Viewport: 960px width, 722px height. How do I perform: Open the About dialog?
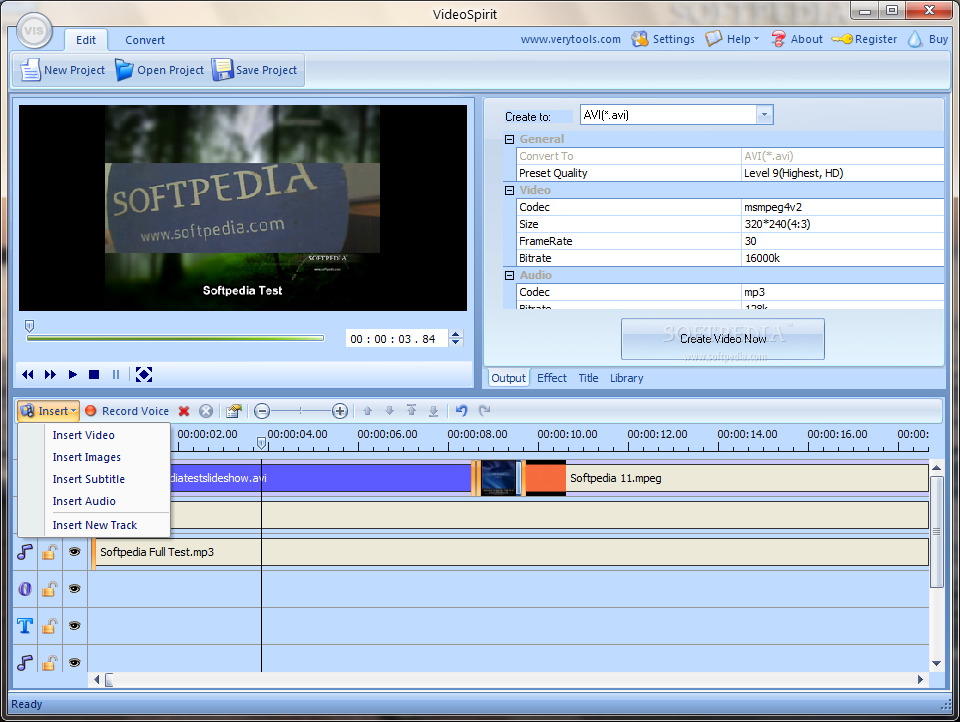pos(797,39)
